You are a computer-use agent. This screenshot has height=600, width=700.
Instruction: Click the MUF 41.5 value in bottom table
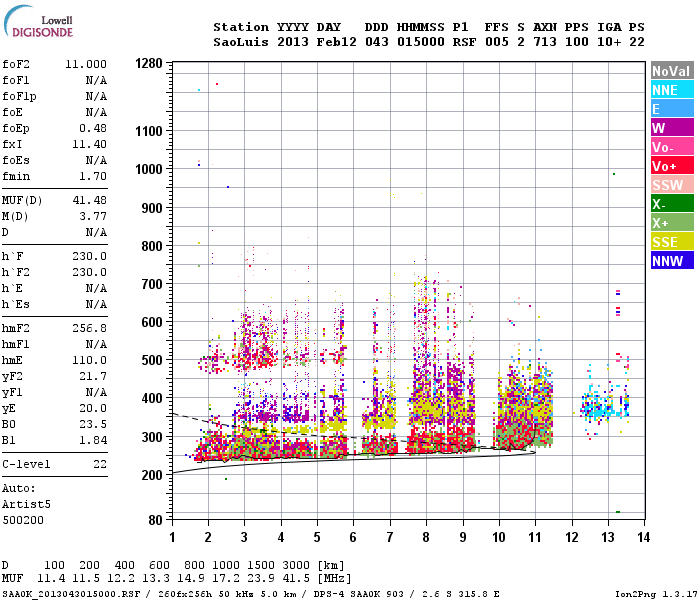click(x=296, y=578)
